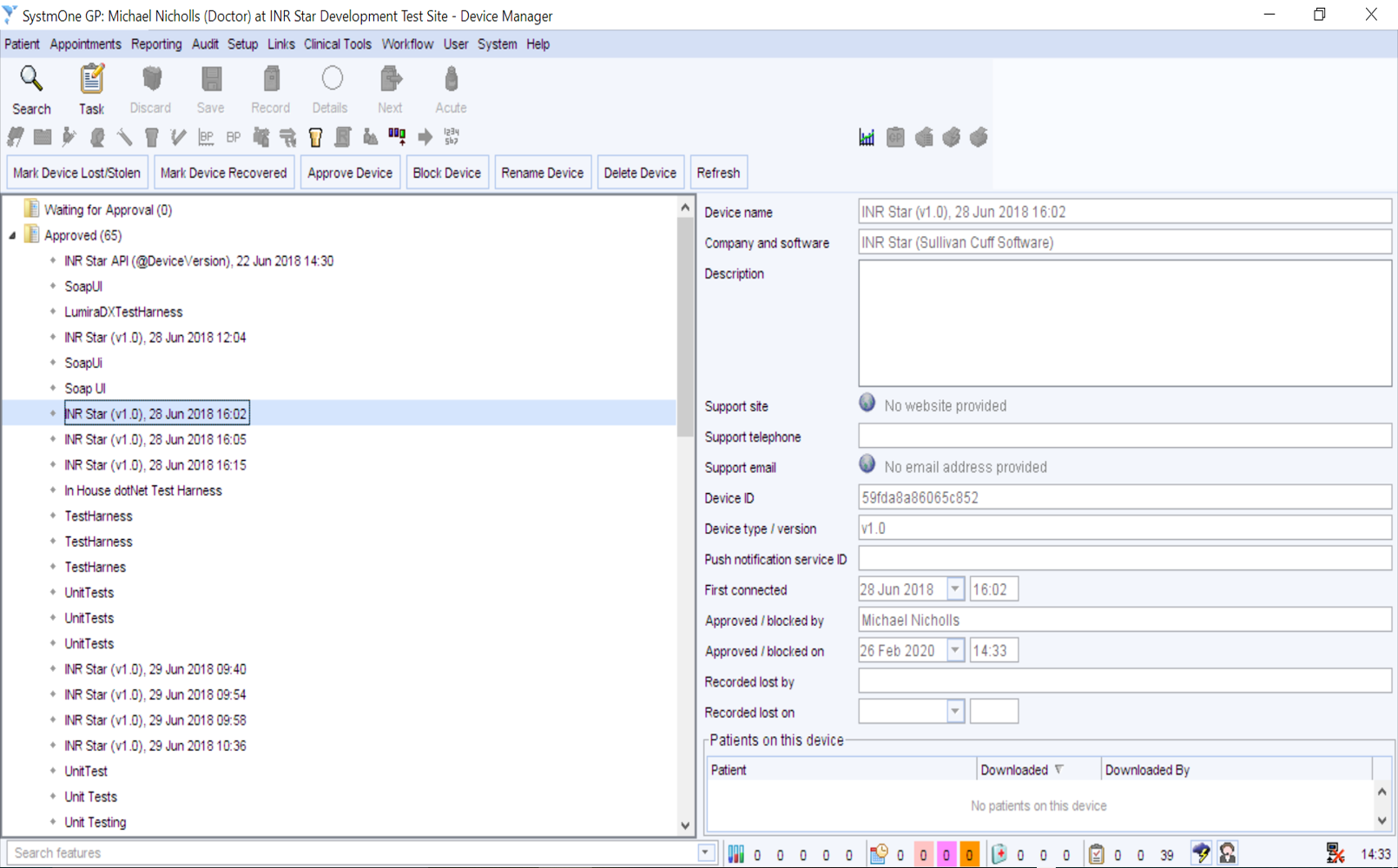
Task: Click the Approve Device button
Action: [350, 173]
